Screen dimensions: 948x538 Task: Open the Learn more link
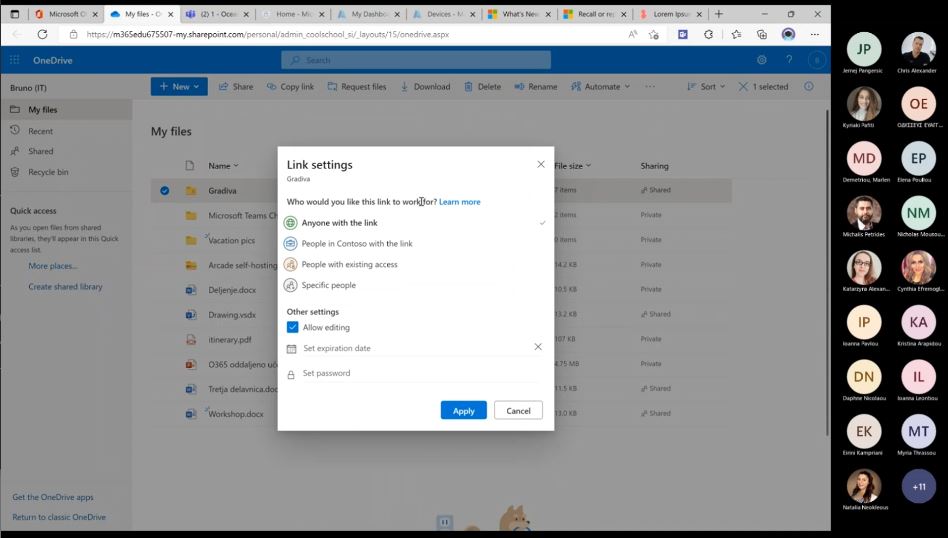(x=459, y=202)
